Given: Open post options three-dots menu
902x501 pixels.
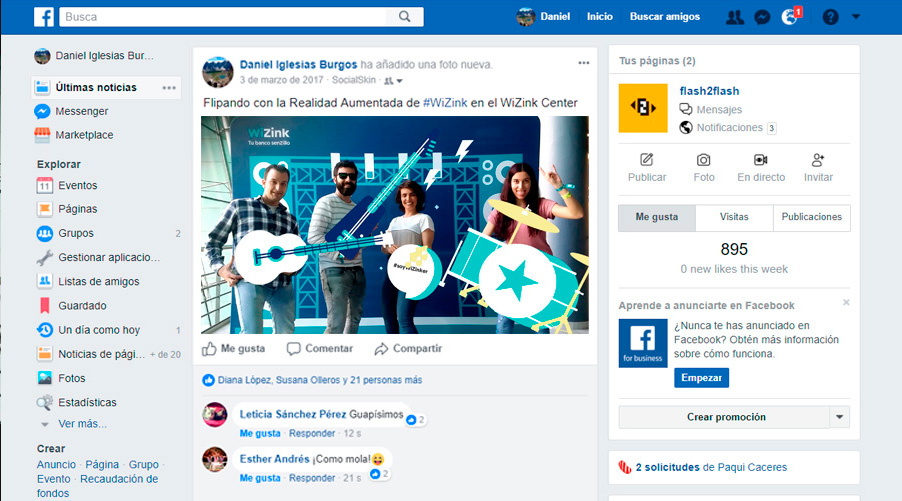Looking at the screenshot, I should [584, 63].
